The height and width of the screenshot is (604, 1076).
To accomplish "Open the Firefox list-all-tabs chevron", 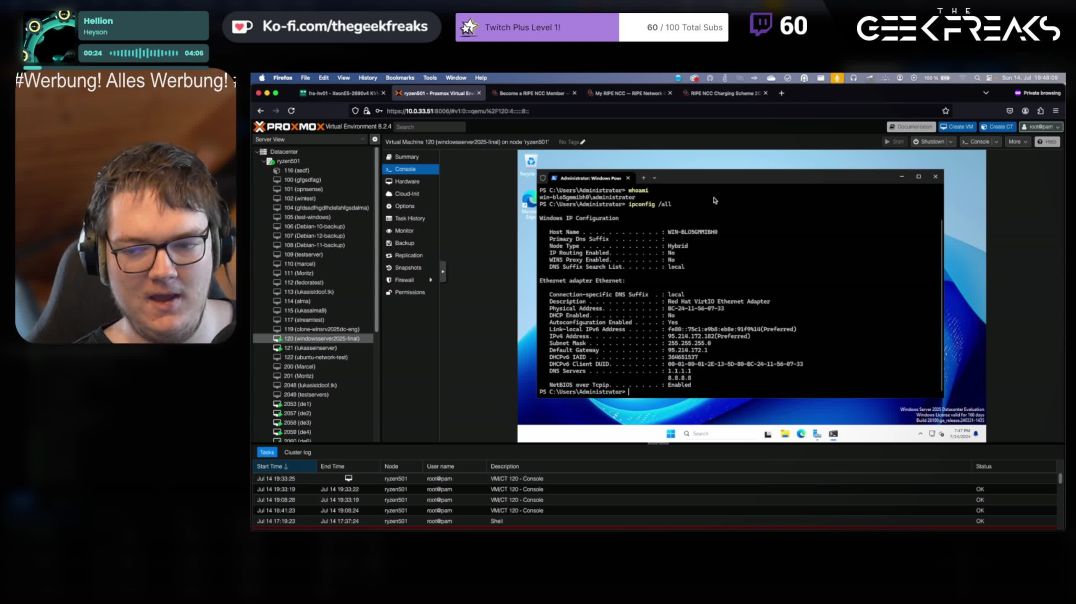I will click(985, 93).
